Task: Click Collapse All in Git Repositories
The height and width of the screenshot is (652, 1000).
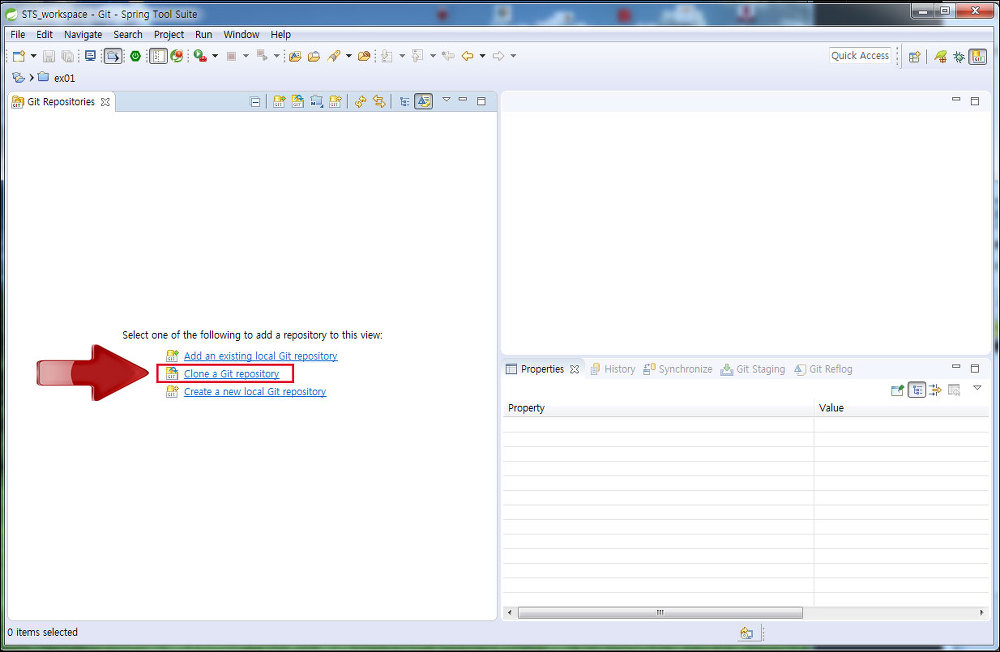Action: (x=255, y=102)
